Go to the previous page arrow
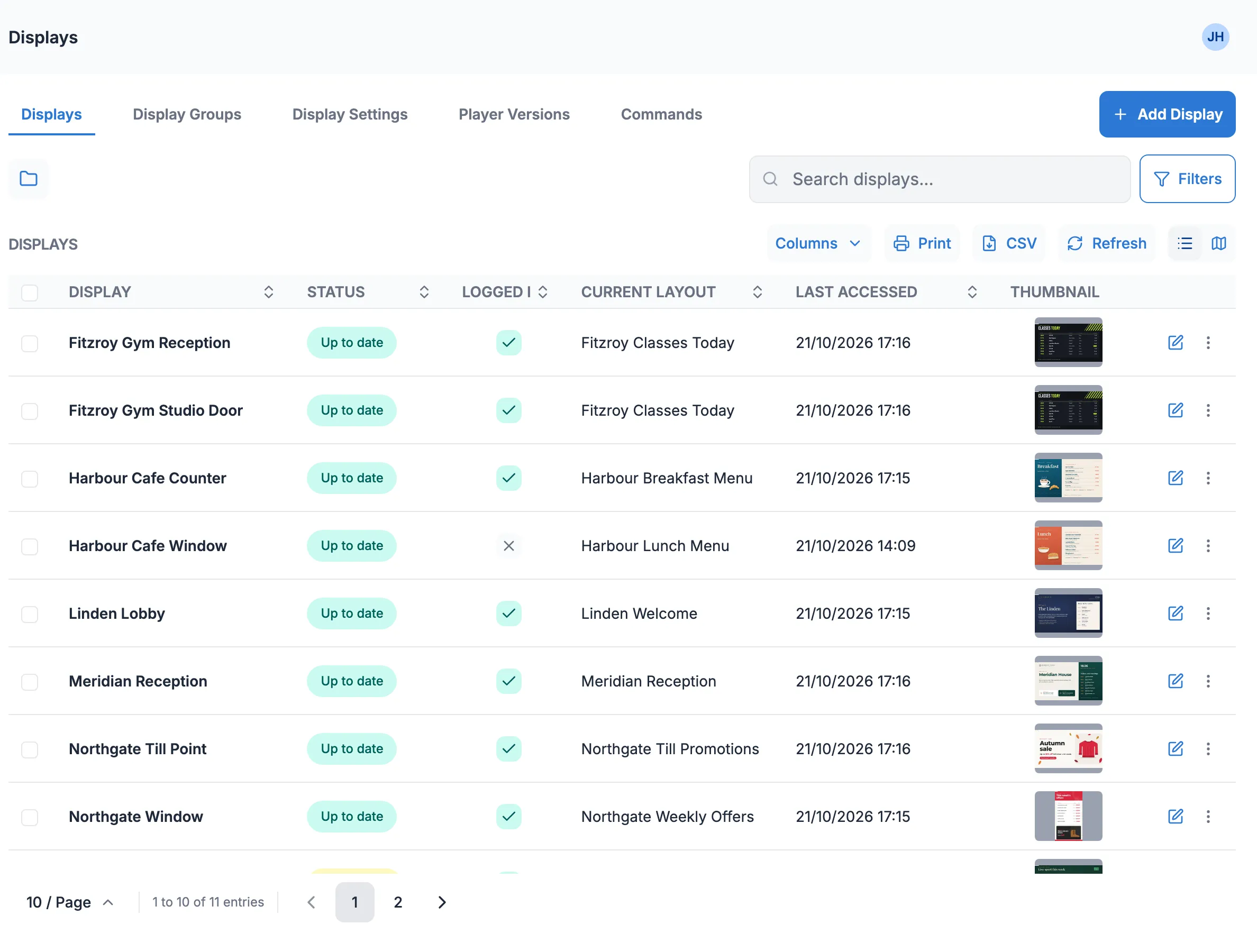Screen dimensions: 1257x952 pos(311,902)
